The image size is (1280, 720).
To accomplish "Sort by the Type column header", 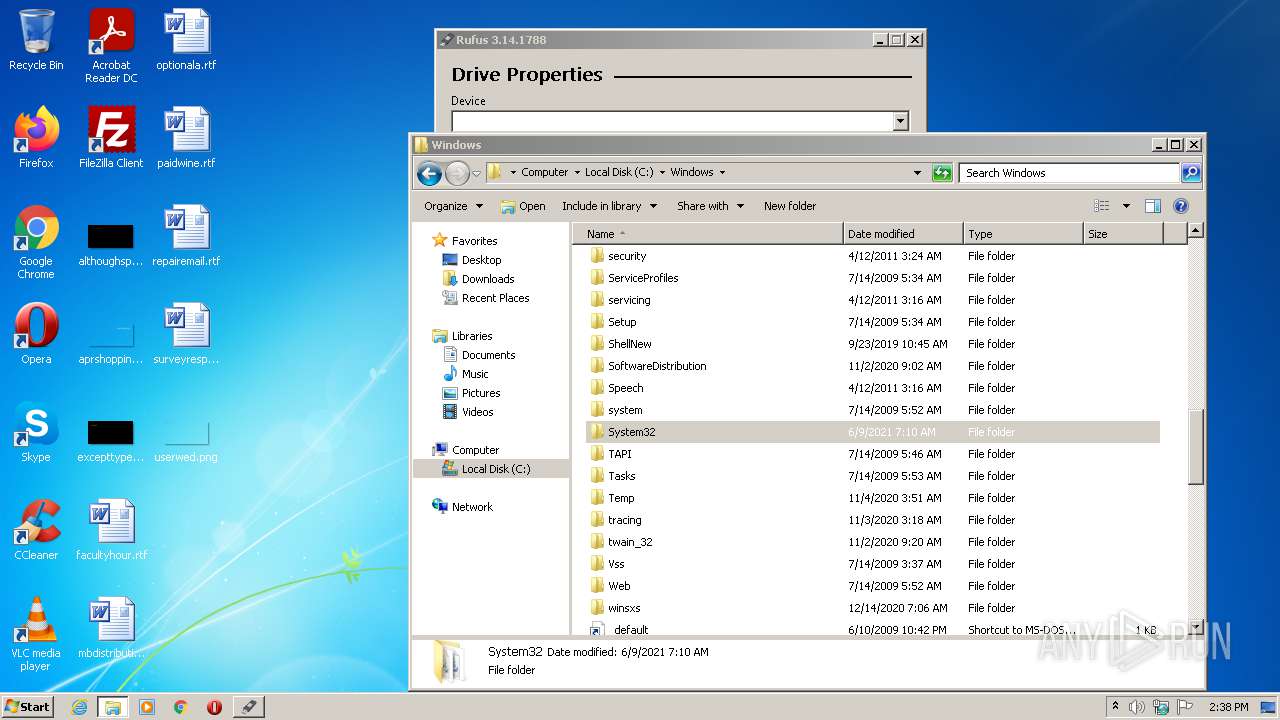I will pyautogui.click(x=1023, y=234).
